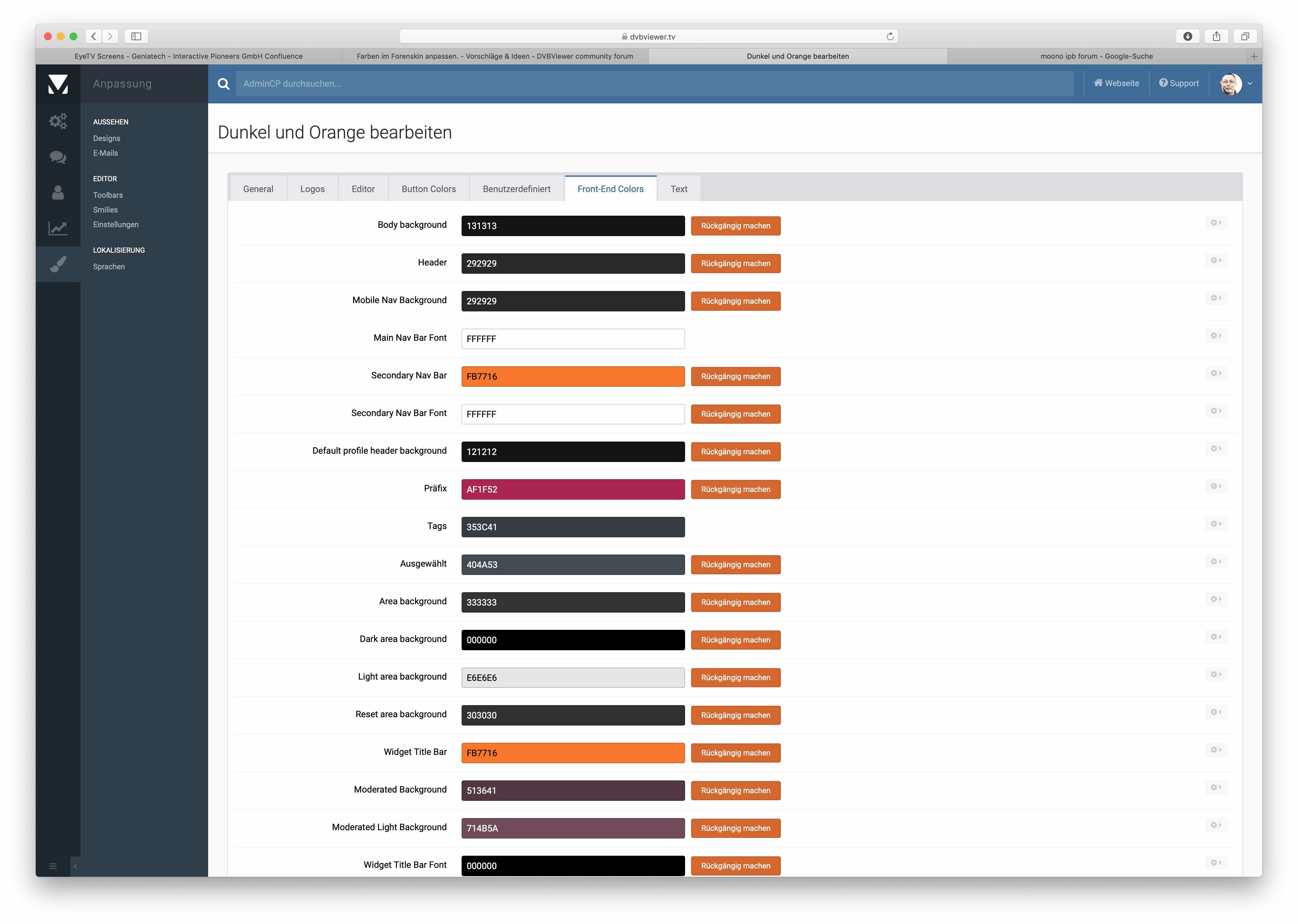Open the community speech bubbles sidebar icon
Image resolution: width=1298 pixels, height=924 pixels.
point(57,157)
